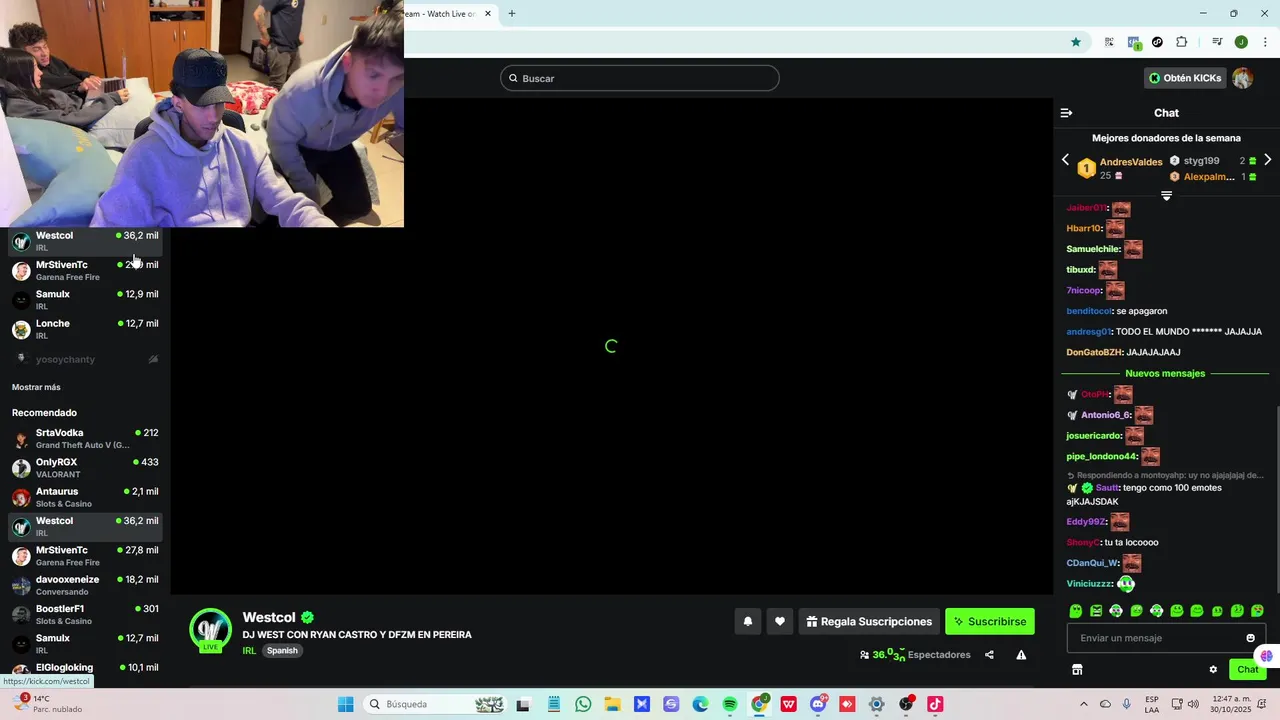Go to next top donors page
The image size is (1280, 720).
1267,160
